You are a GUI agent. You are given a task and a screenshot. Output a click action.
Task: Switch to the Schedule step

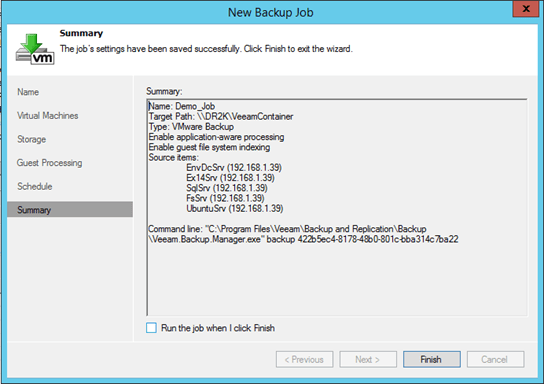tap(35, 186)
